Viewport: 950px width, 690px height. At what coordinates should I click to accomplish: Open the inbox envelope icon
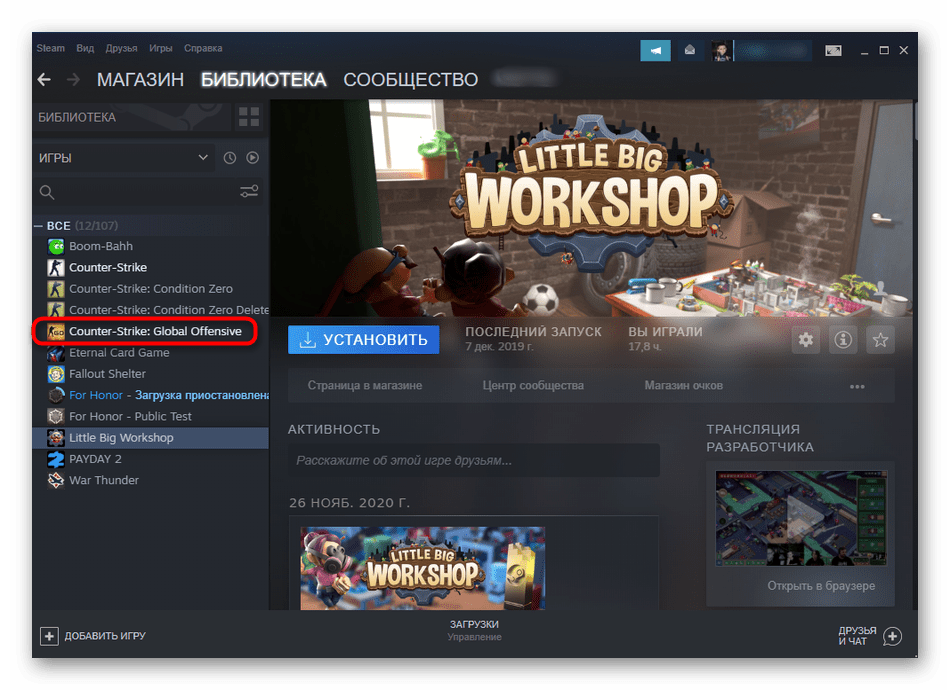tap(690, 50)
